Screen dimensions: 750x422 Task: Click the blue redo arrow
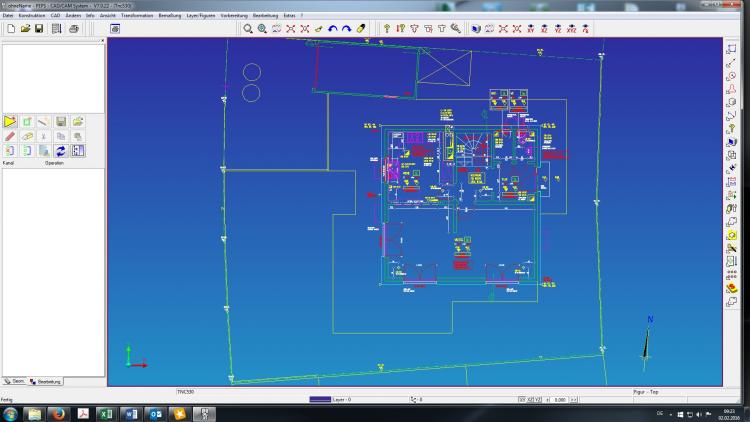[x=347, y=29]
